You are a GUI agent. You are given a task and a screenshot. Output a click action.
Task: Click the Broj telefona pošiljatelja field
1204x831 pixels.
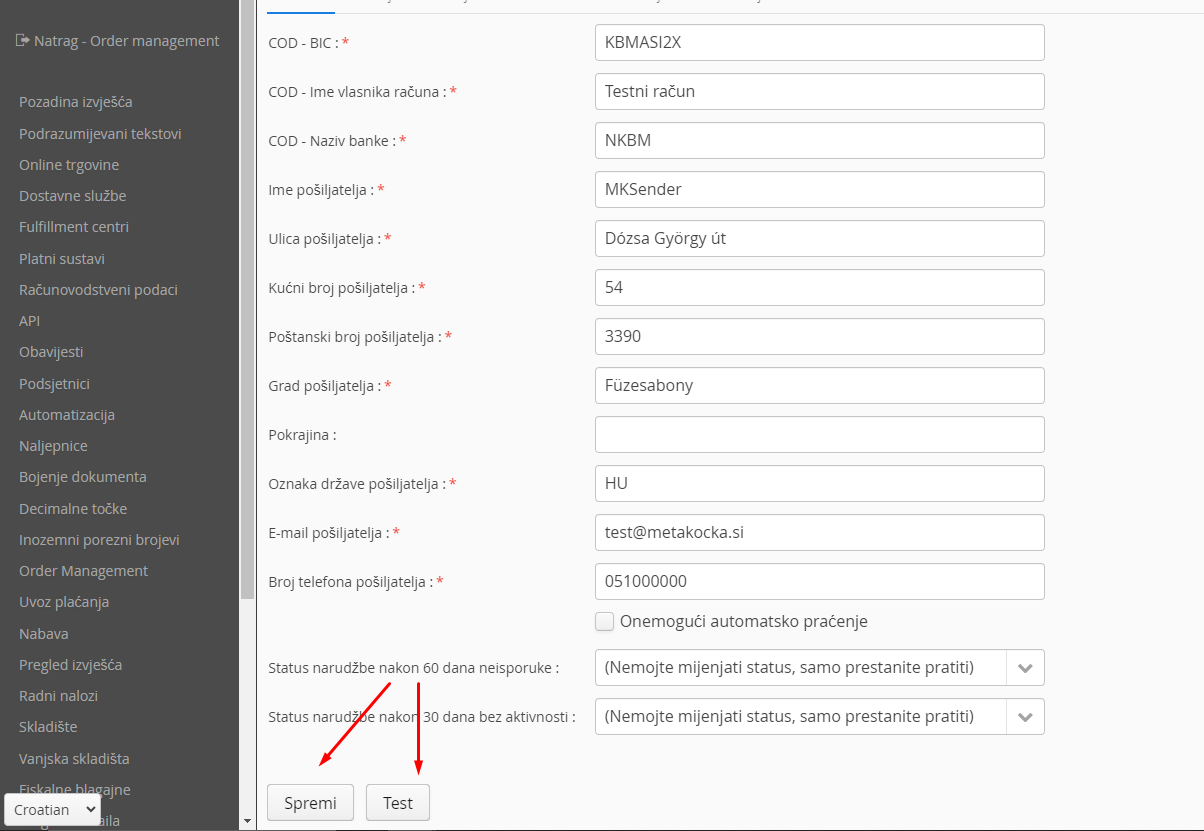point(820,581)
